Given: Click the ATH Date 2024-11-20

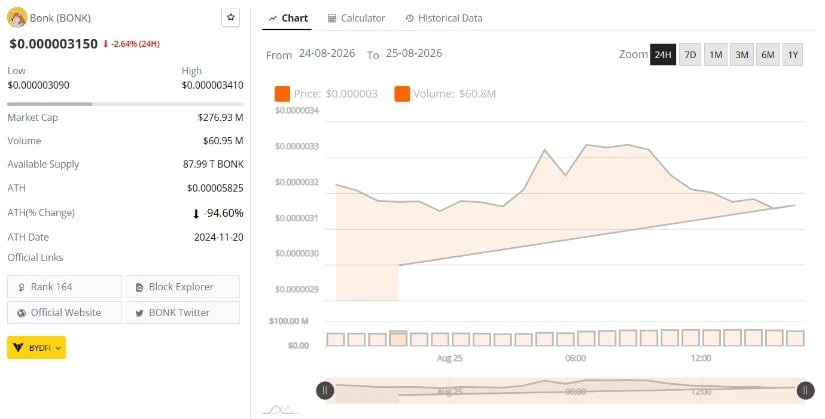Looking at the screenshot, I should (218, 237).
